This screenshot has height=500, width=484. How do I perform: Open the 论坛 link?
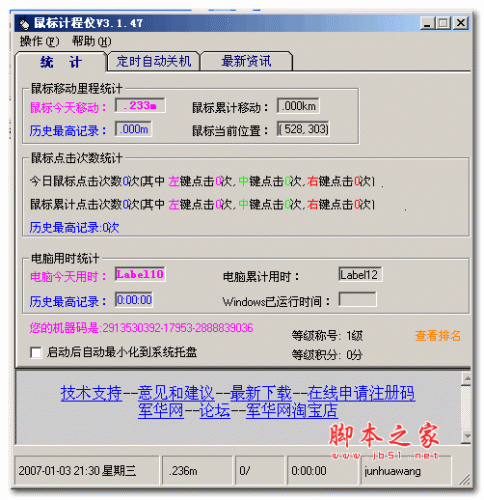[x=215, y=410]
